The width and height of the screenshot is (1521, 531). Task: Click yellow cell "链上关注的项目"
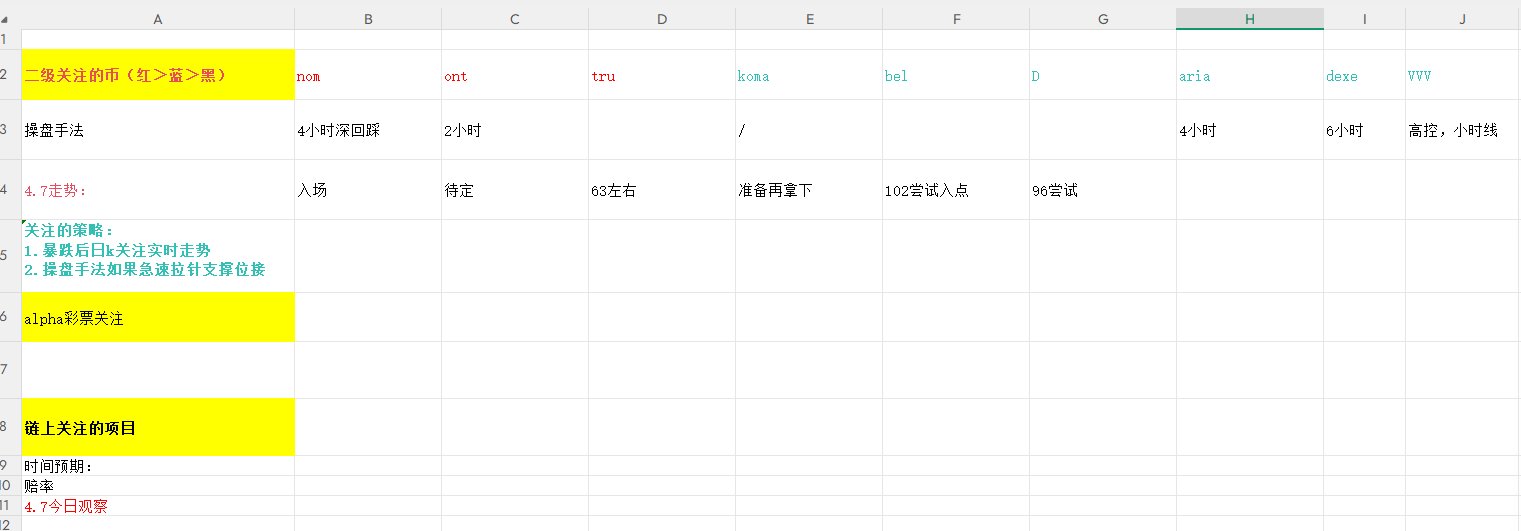pos(158,427)
